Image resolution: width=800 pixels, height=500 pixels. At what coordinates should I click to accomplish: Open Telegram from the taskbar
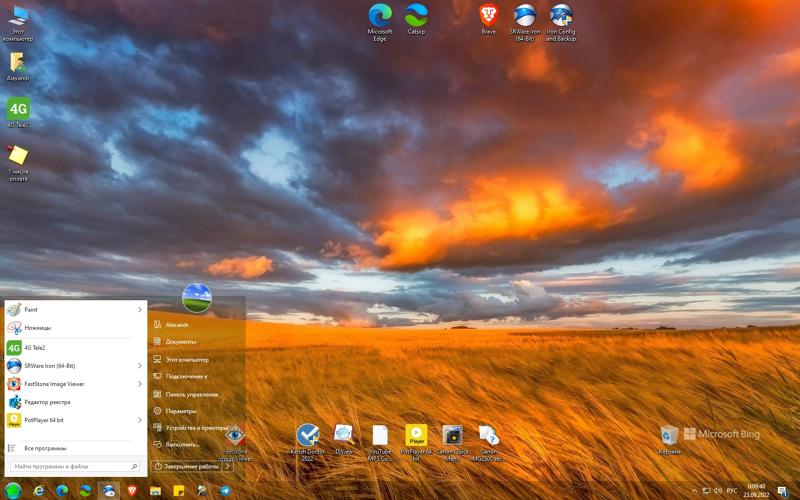225,491
